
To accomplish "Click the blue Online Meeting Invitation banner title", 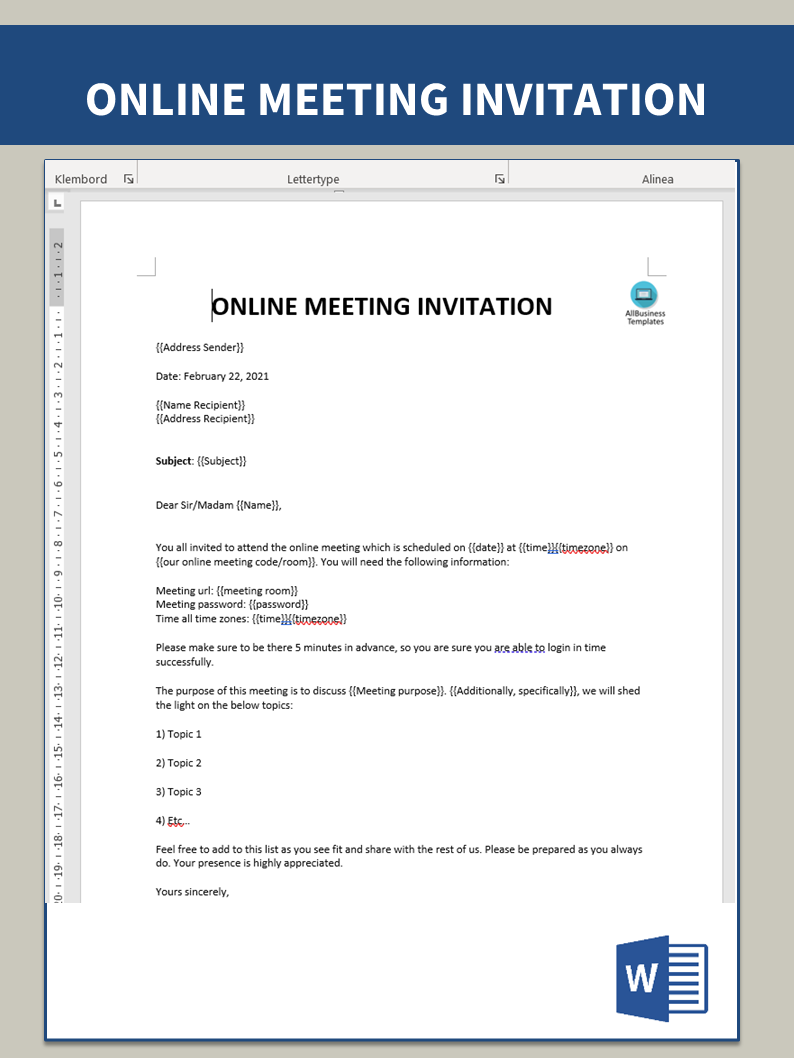I will (x=396, y=99).
